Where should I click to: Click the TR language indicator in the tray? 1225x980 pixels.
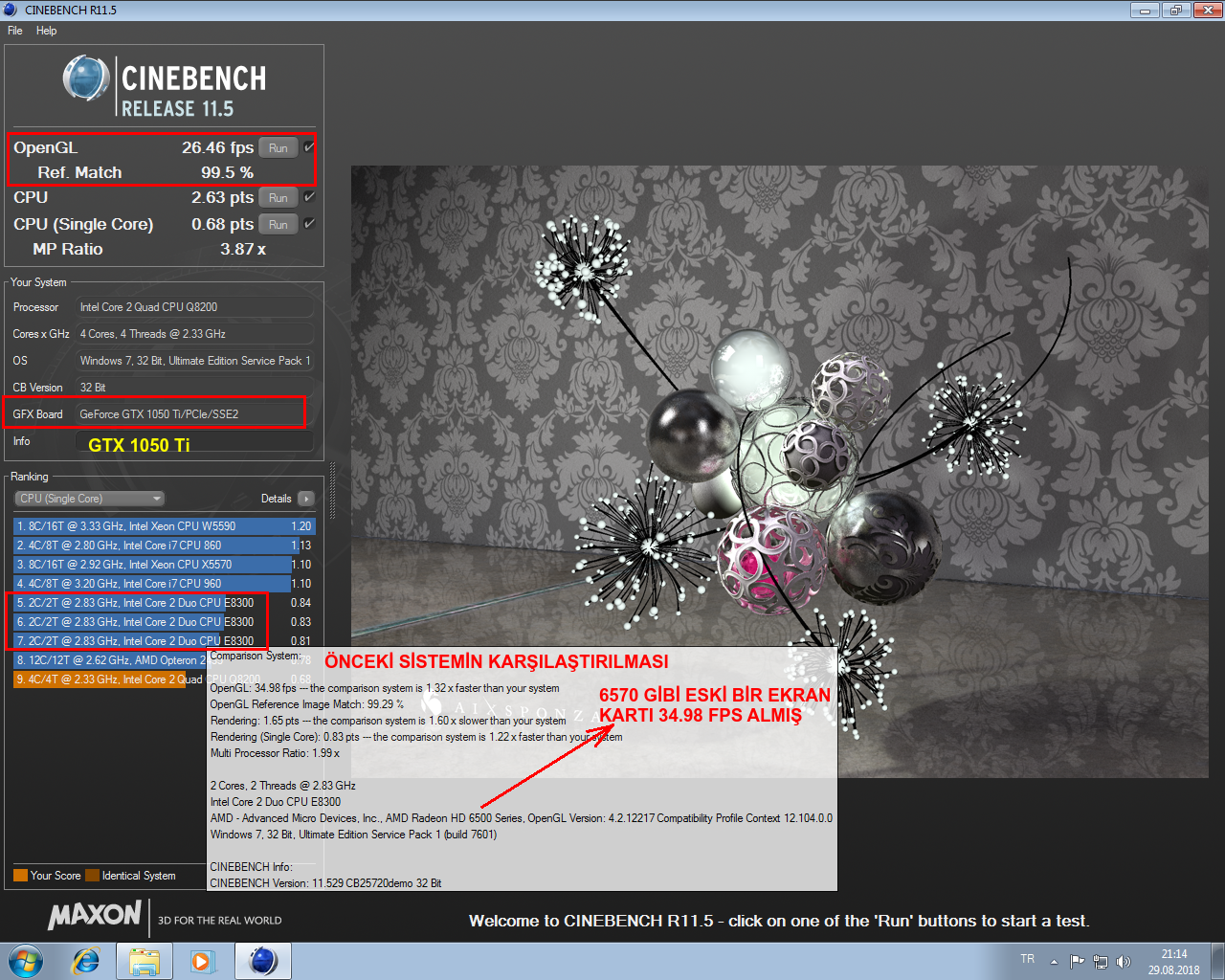click(1028, 959)
